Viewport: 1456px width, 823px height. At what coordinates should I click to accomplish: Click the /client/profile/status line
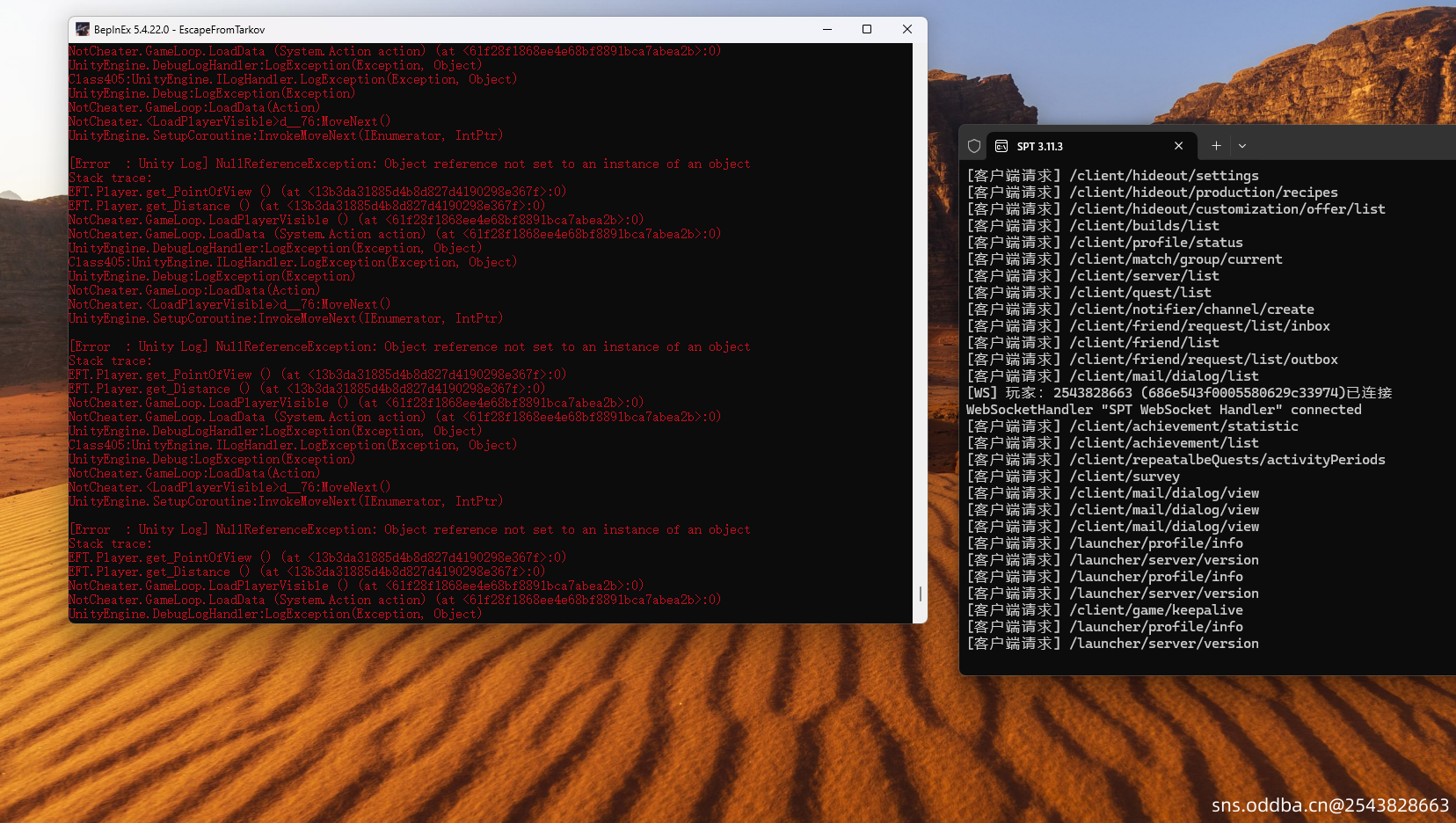[x=1104, y=243]
